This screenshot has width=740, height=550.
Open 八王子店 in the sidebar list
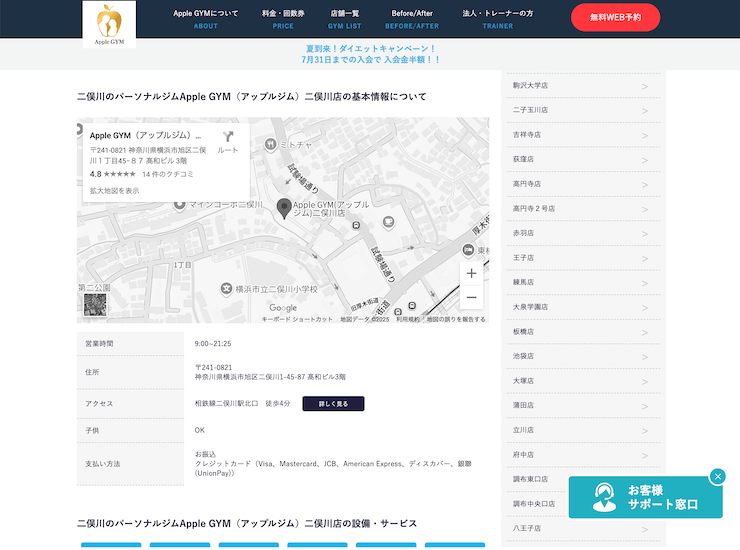tap(583, 528)
